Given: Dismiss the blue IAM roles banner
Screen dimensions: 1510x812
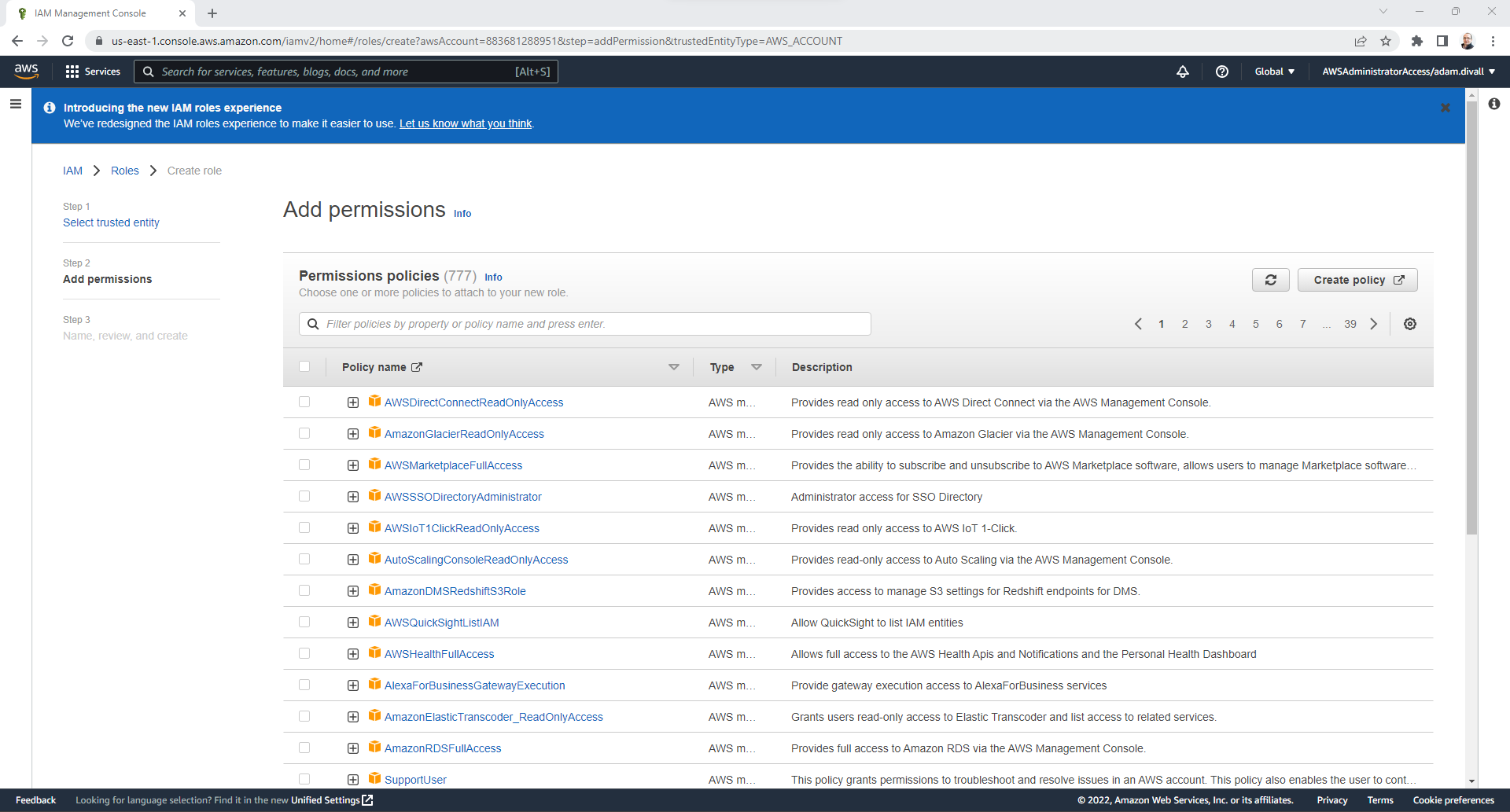Looking at the screenshot, I should pos(1445,108).
